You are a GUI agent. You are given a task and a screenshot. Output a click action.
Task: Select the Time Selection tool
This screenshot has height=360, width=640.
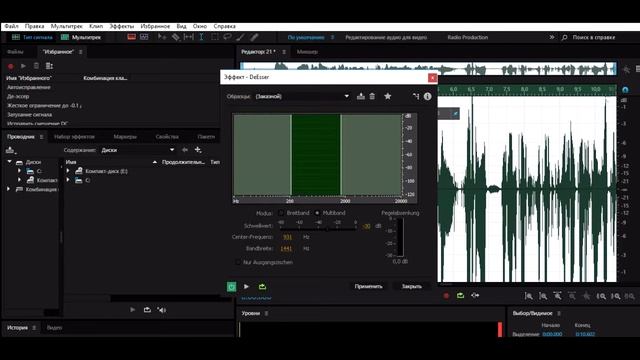coord(201,37)
